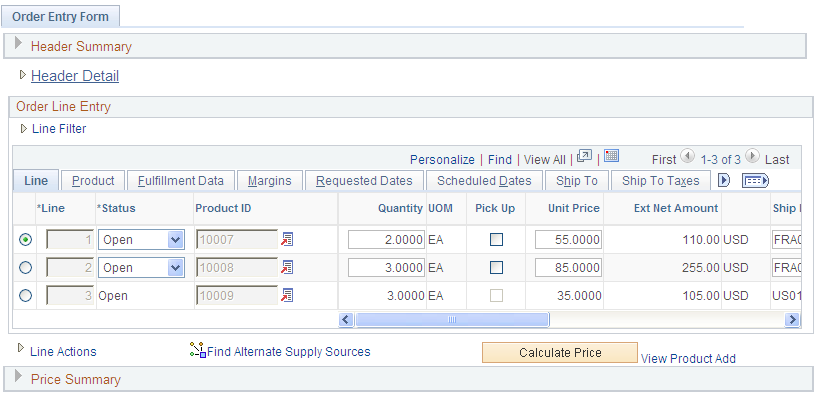This screenshot has height=397, width=820.
Task: Click the Personalize link
Action: [442, 160]
